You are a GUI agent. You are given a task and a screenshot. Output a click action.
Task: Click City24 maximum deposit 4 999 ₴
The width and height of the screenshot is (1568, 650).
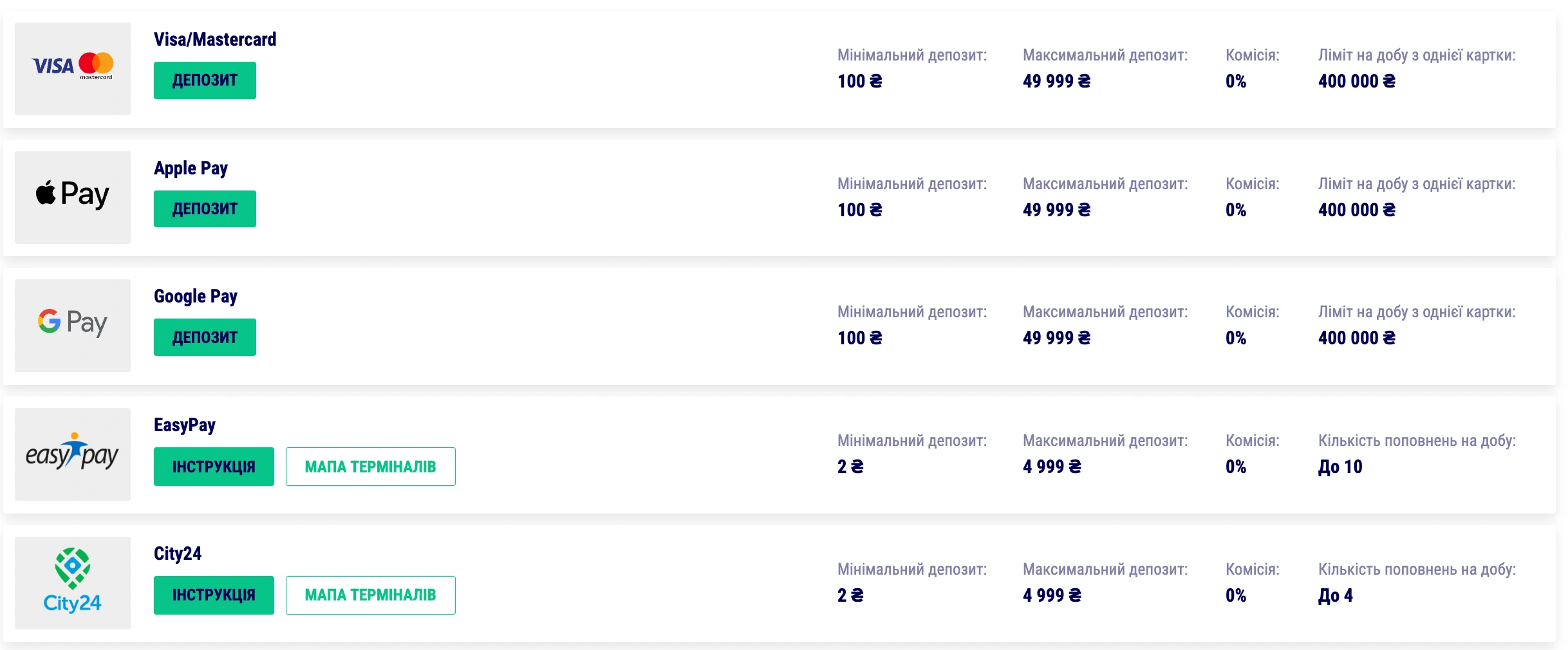tap(1052, 595)
